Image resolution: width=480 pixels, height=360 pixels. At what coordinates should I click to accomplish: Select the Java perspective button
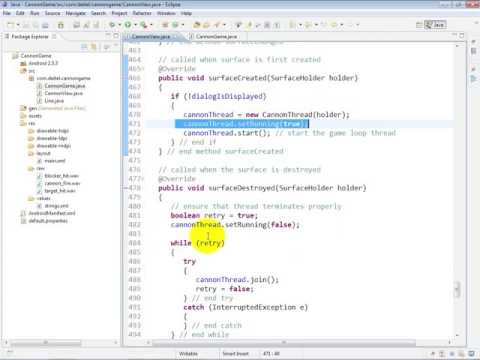click(x=435, y=25)
